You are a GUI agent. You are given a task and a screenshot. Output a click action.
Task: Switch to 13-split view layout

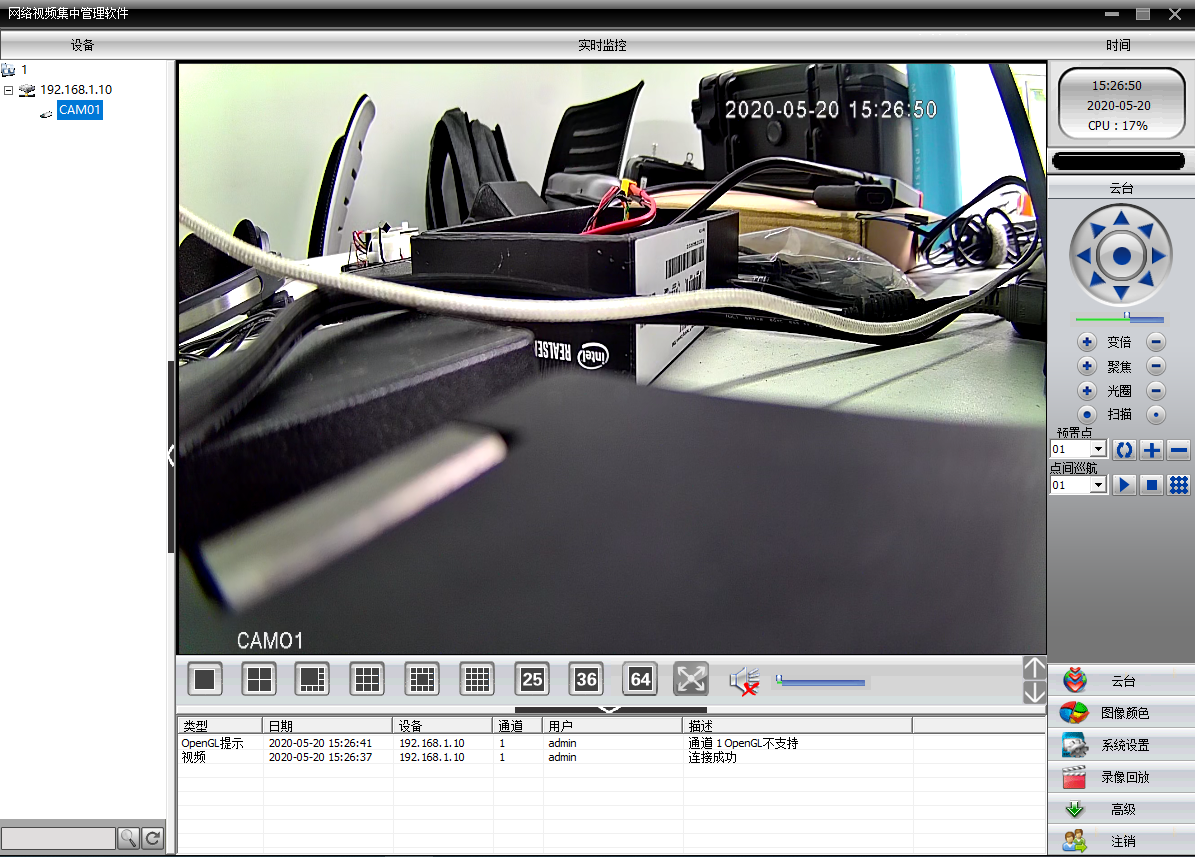click(422, 679)
